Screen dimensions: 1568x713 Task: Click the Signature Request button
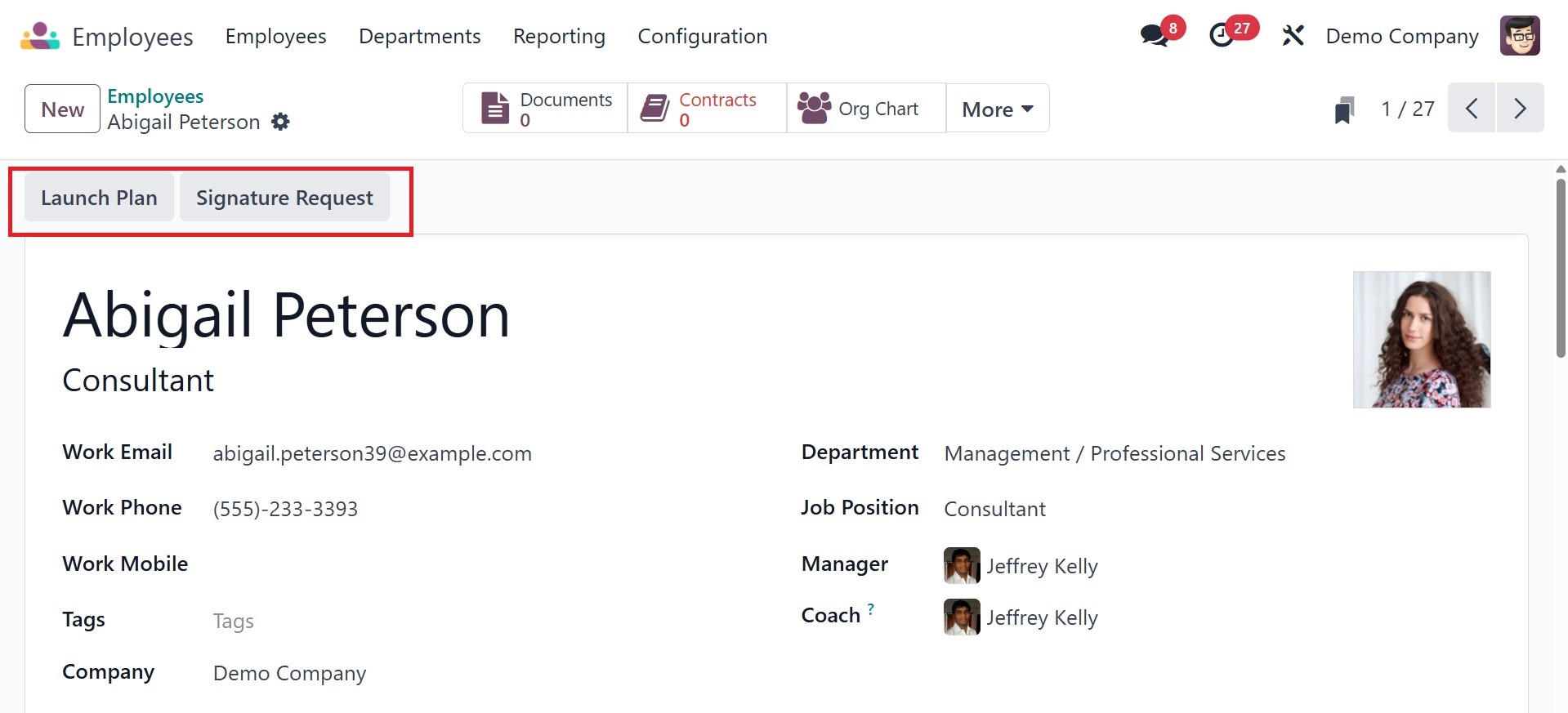tap(284, 198)
